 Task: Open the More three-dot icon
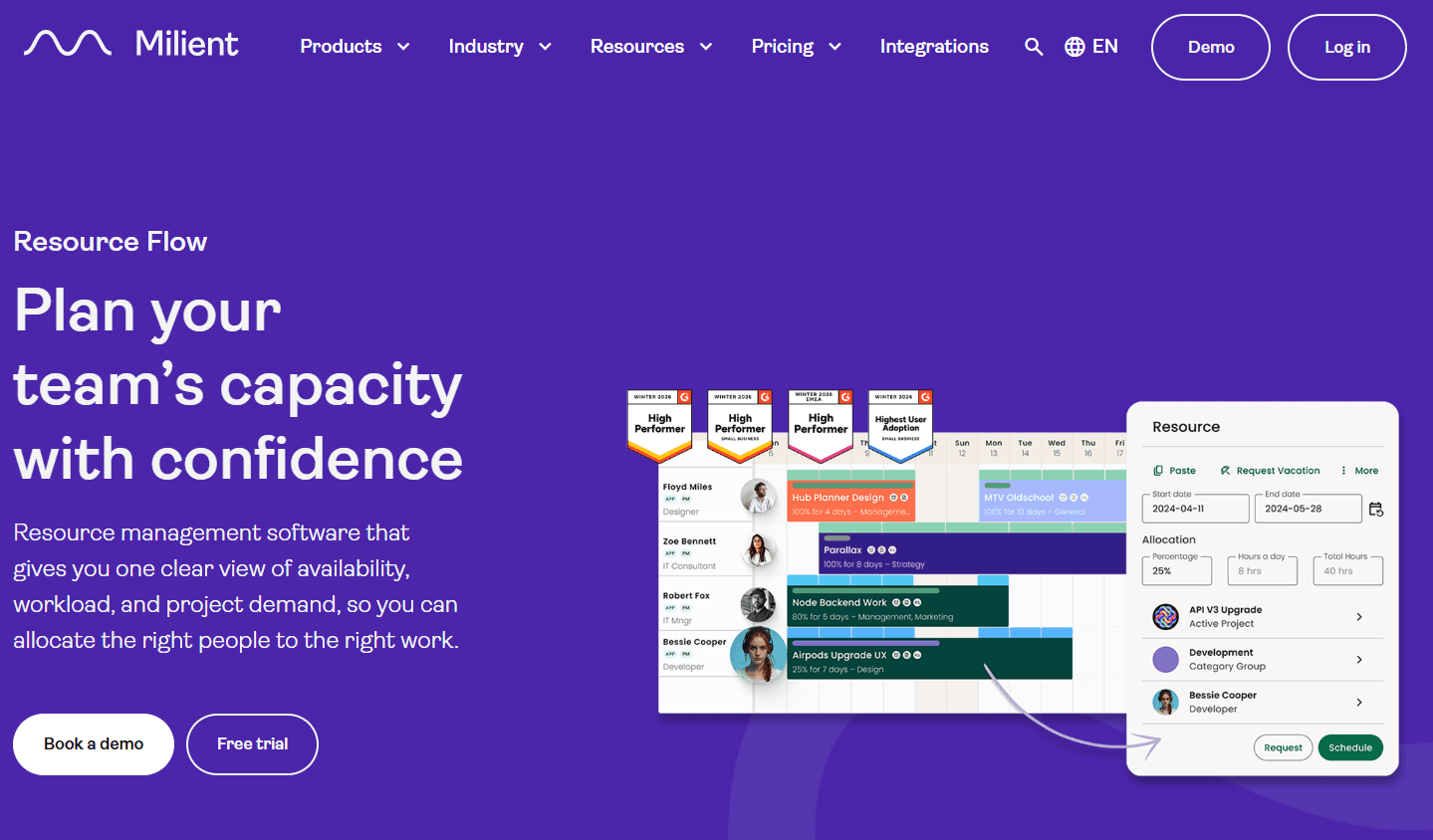pyautogui.click(x=1343, y=471)
